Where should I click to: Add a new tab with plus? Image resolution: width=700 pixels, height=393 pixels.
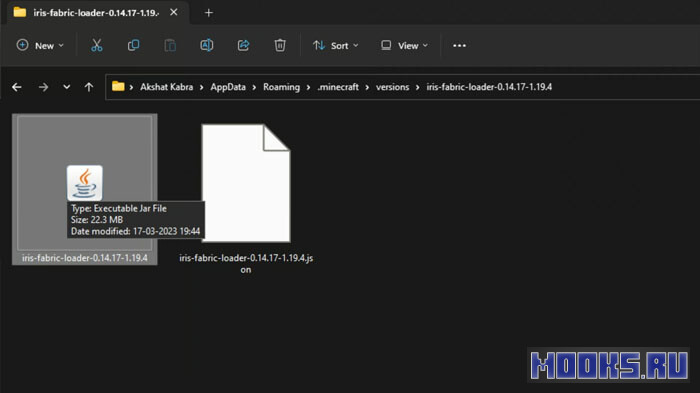[208, 13]
